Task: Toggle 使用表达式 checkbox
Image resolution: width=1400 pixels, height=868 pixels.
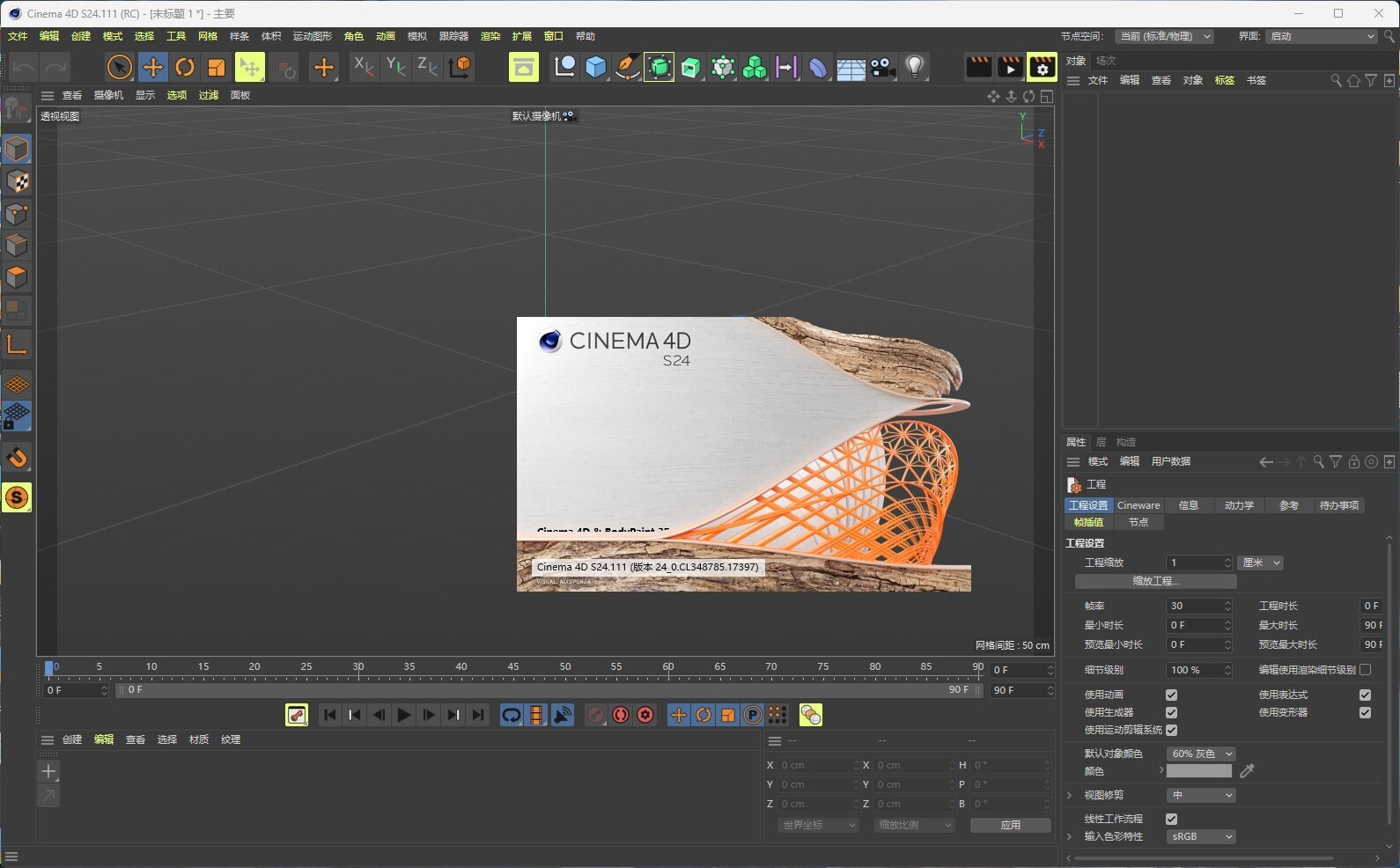Action: pos(1365,695)
